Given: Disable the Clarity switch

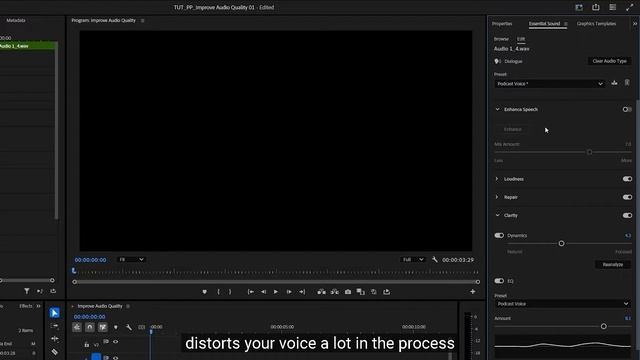Looking at the screenshot, I should (627, 215).
